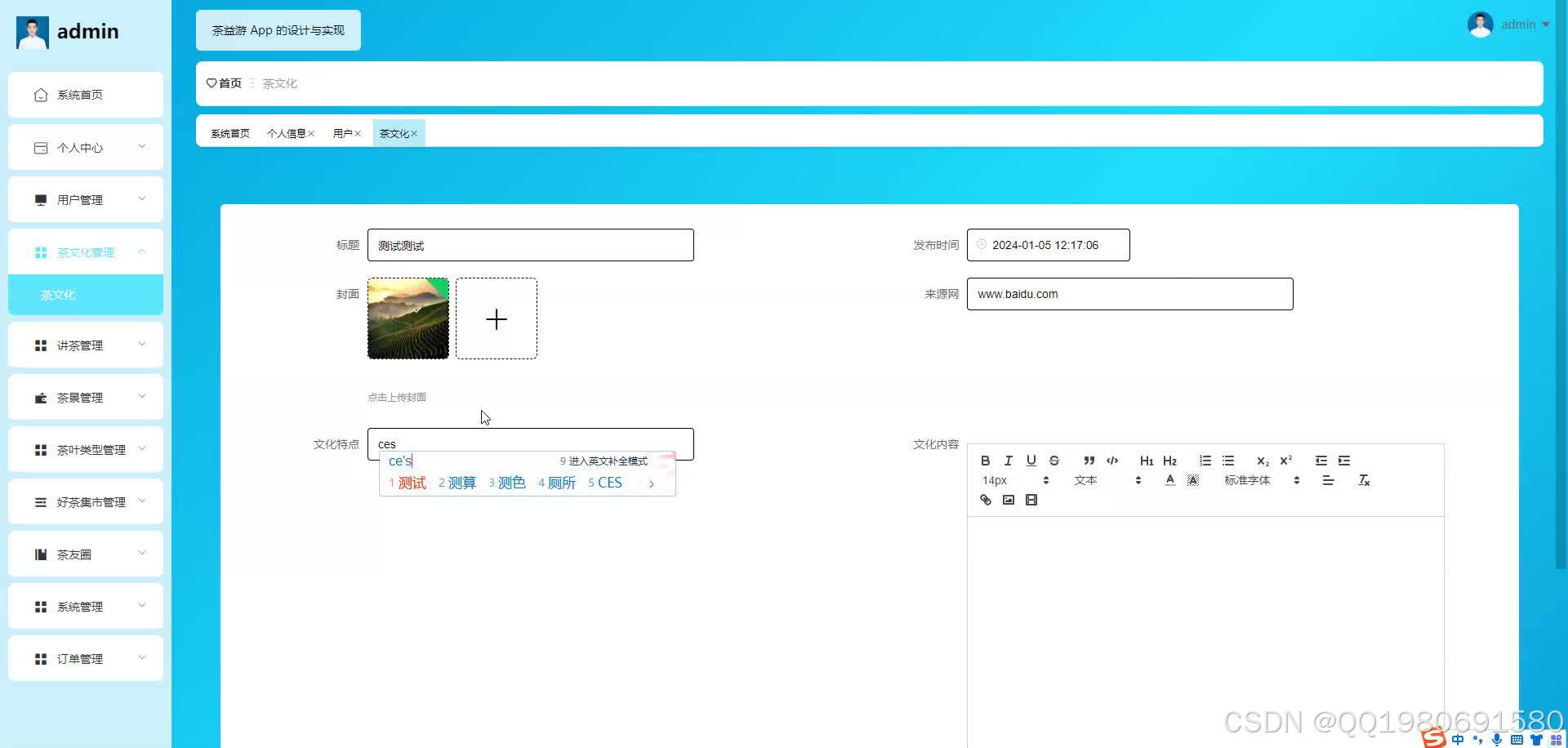1568x748 pixels.
Task: Toggle bold formatting in the editor
Action: pos(986,461)
